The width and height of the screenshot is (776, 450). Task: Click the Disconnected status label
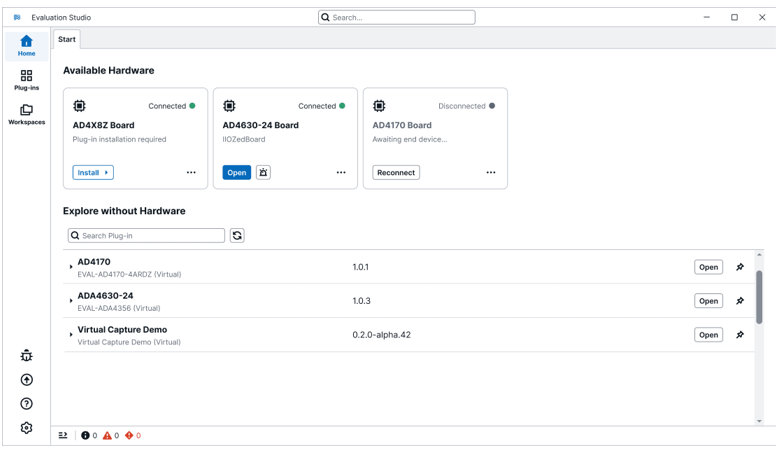[x=462, y=106]
